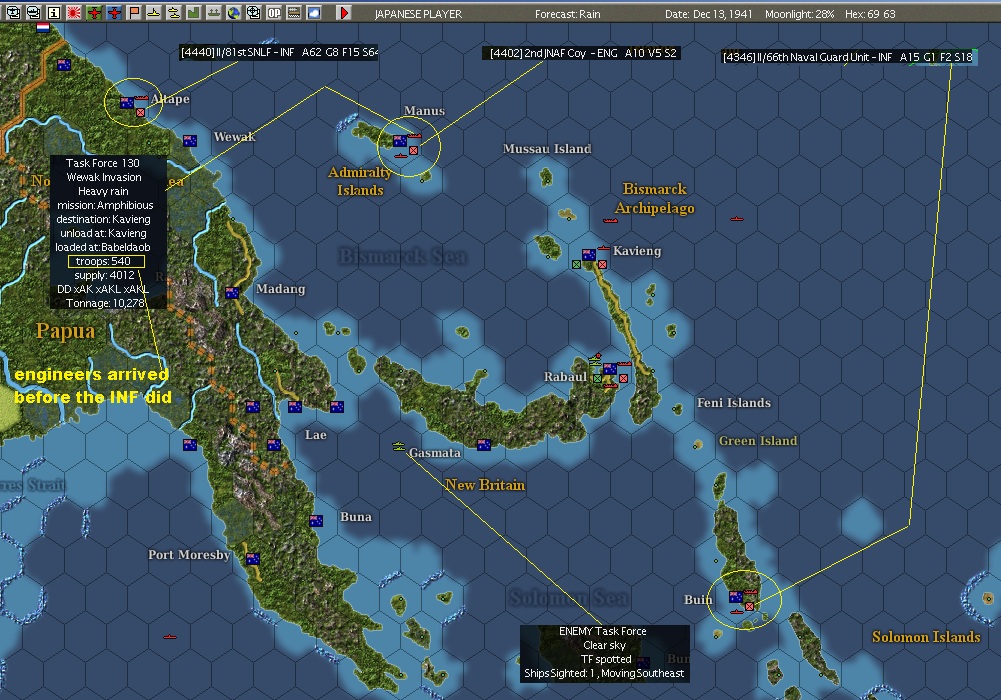Viewport: 1001px width, 700px height.
Task: Click the 'Hex: 69 63' coordinates text
Action: [x=870, y=13]
